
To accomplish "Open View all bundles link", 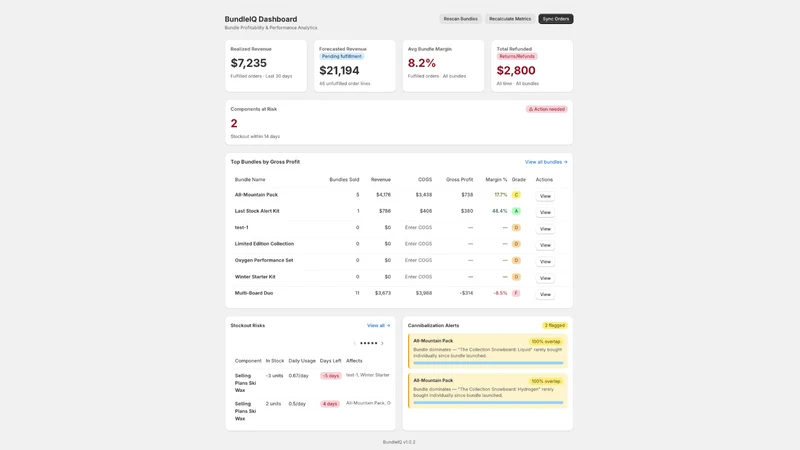I will [x=546, y=162].
